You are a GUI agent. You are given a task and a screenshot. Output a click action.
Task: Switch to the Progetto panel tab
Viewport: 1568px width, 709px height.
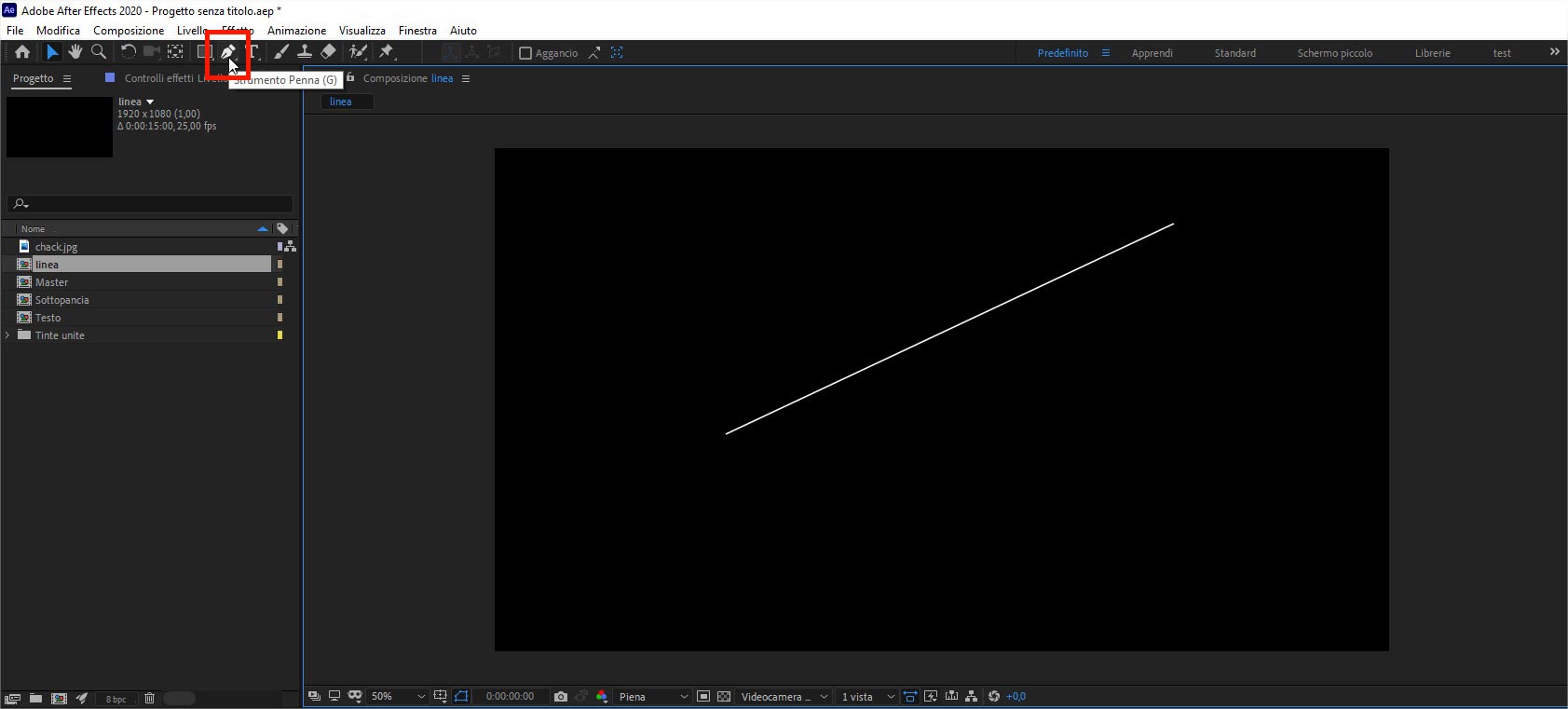point(33,78)
